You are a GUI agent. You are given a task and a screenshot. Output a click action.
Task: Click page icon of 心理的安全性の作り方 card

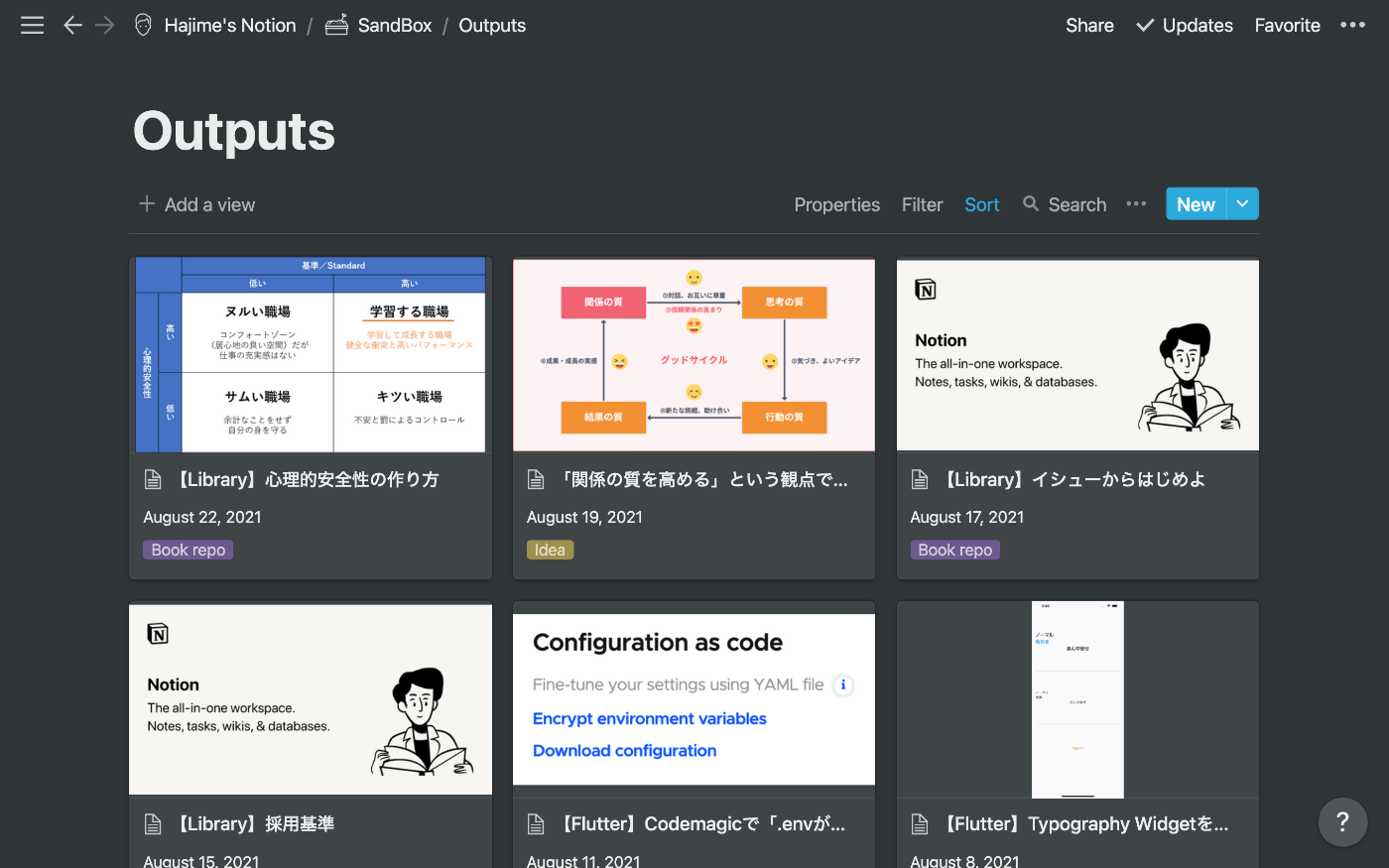point(153,480)
